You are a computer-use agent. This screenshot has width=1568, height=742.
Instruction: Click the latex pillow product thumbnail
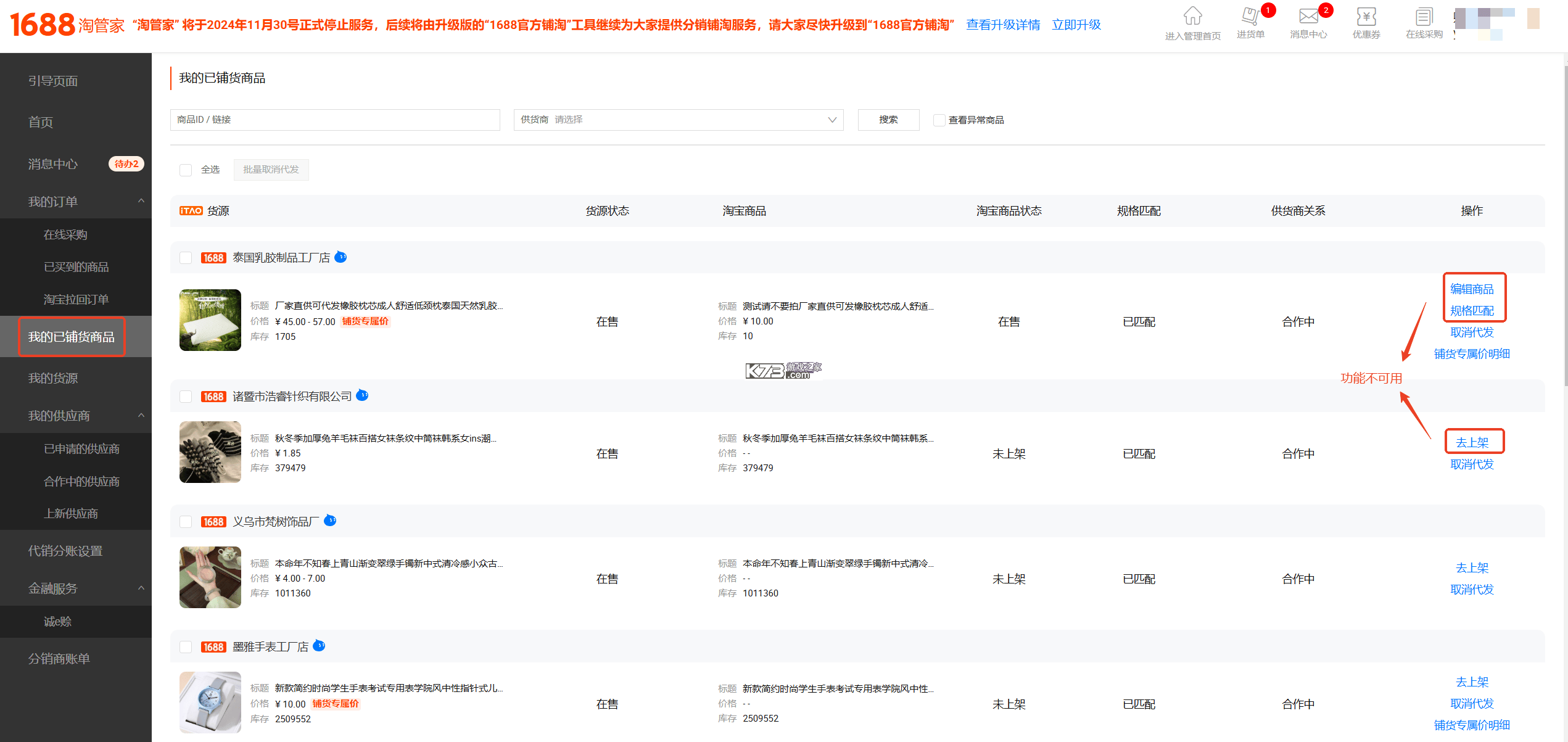[x=210, y=320]
